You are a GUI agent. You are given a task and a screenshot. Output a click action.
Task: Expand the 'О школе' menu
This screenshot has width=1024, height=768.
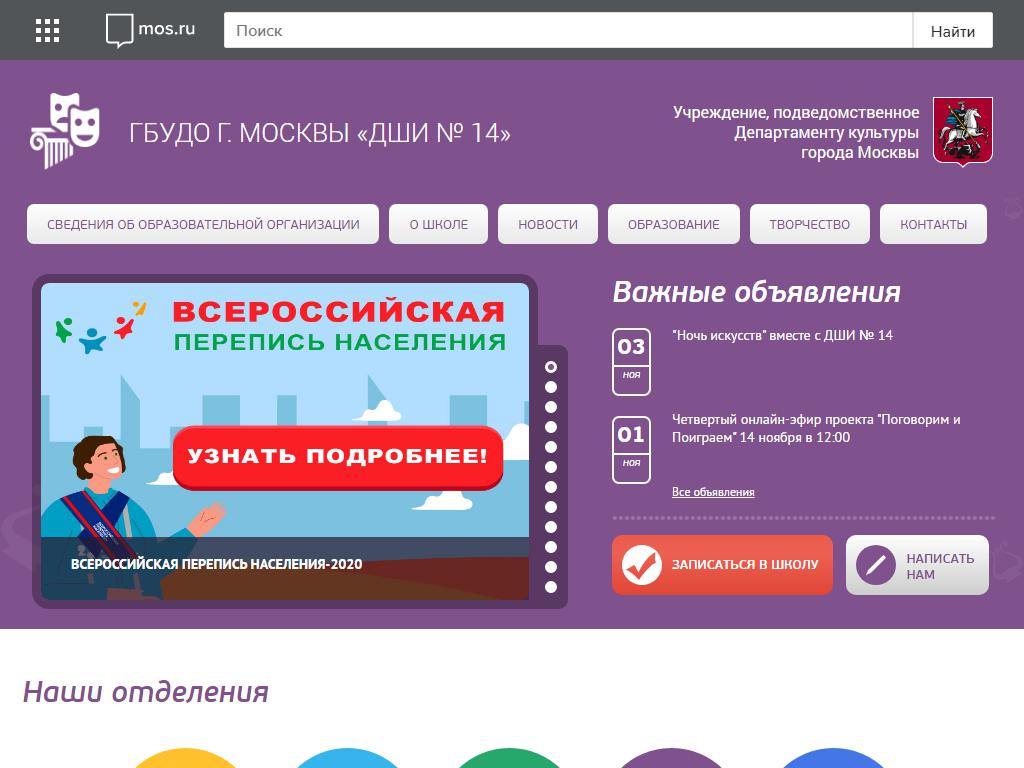(438, 224)
